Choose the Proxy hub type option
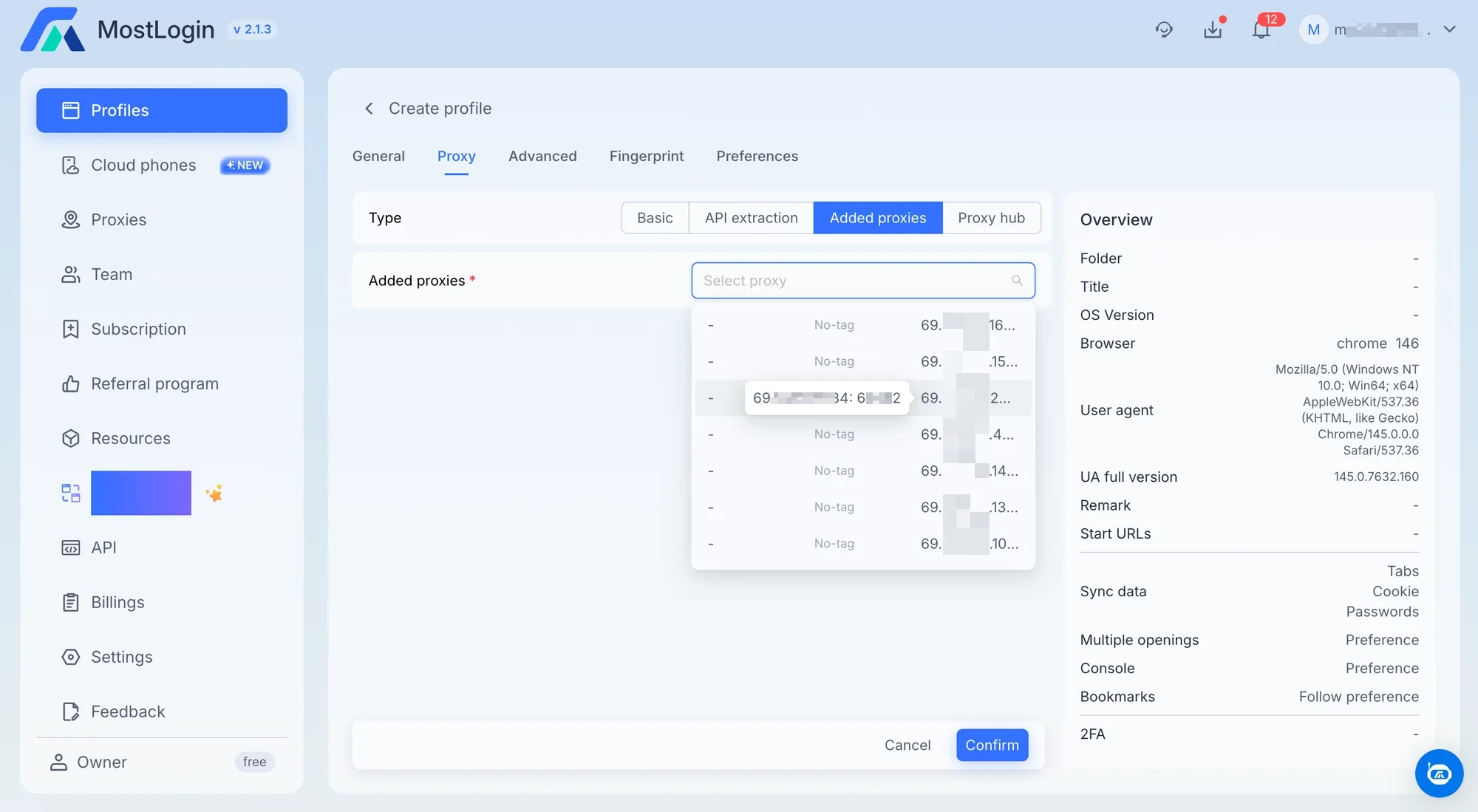Image resolution: width=1478 pixels, height=812 pixels. [992, 218]
